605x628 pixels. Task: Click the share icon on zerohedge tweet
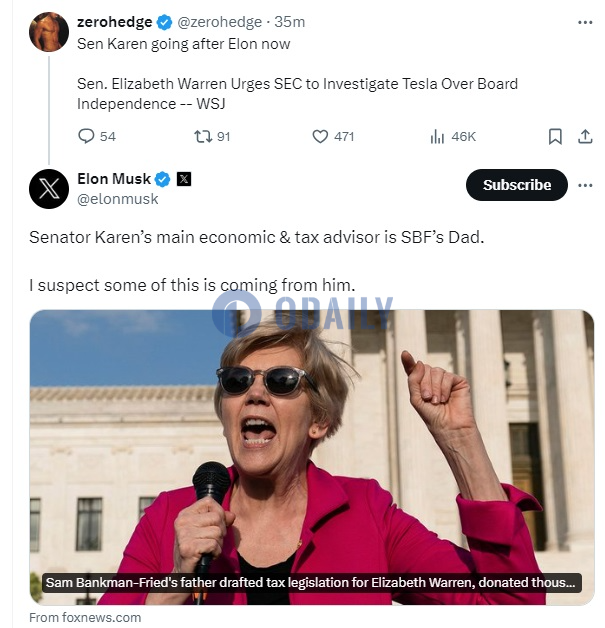584,136
